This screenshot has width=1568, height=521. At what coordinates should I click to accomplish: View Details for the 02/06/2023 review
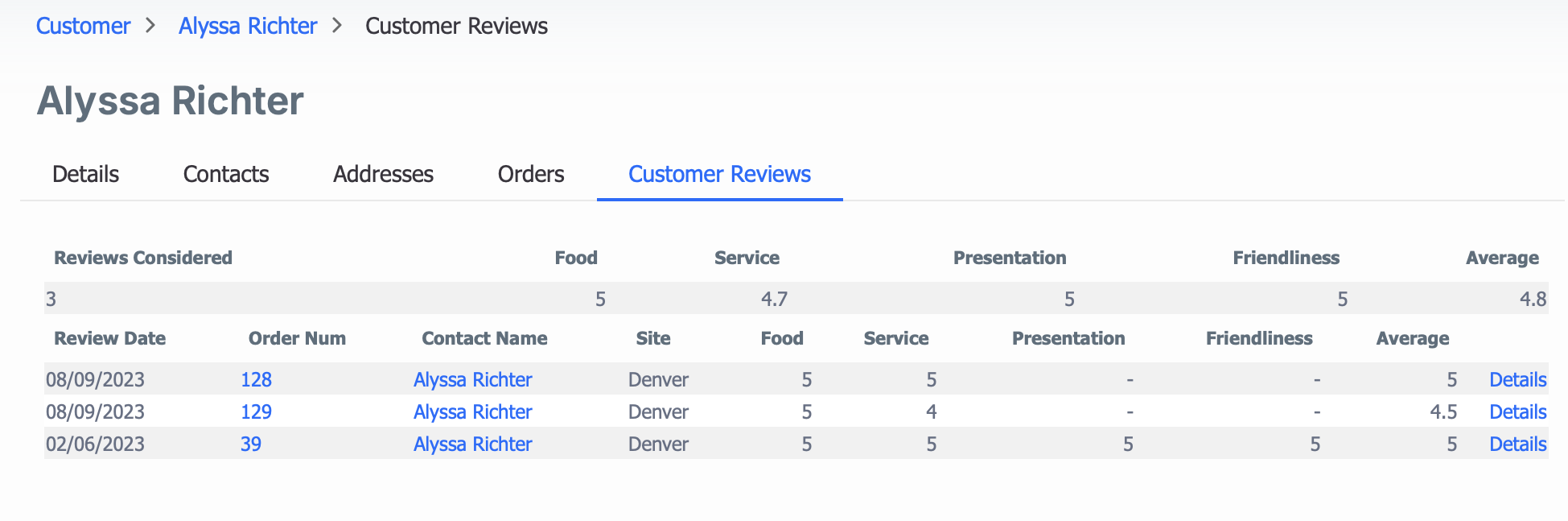tap(1517, 444)
